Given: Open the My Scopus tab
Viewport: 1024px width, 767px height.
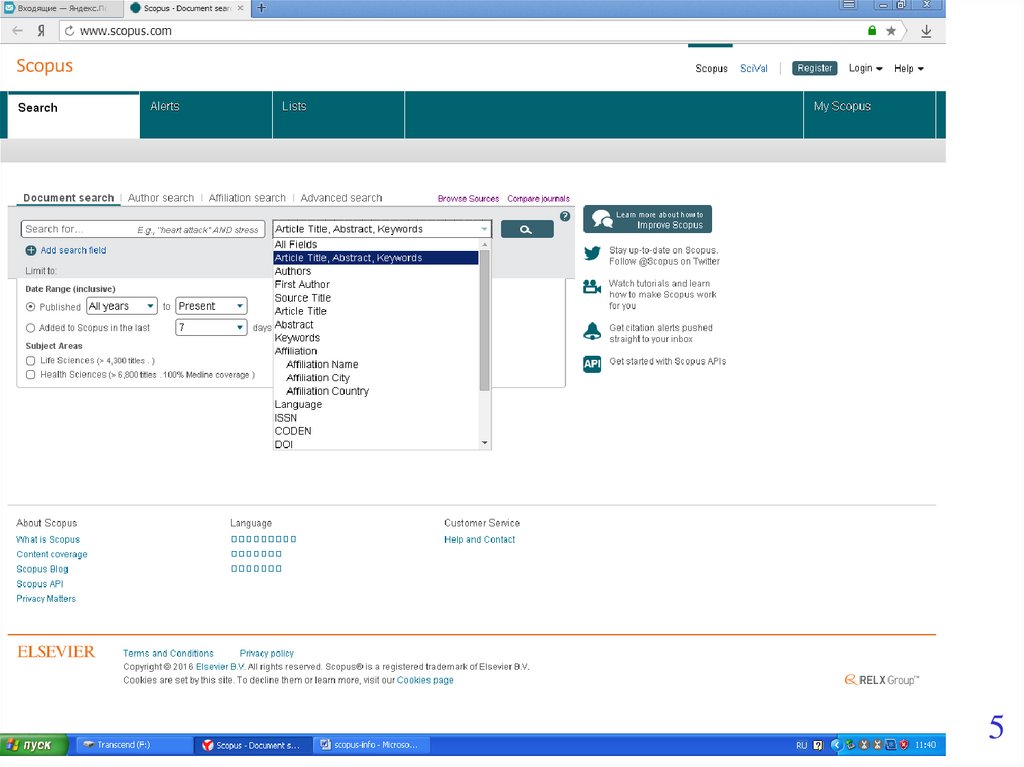Looking at the screenshot, I should click(x=869, y=115).
